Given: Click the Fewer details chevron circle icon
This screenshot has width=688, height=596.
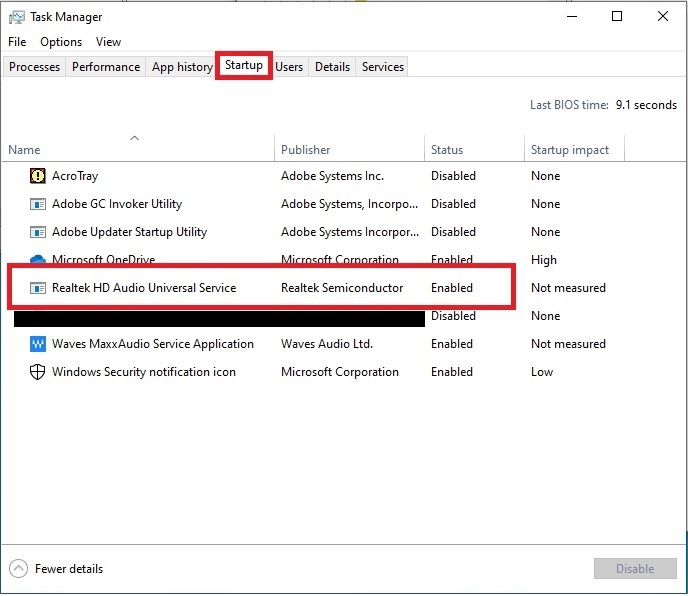Looking at the screenshot, I should (x=18, y=569).
